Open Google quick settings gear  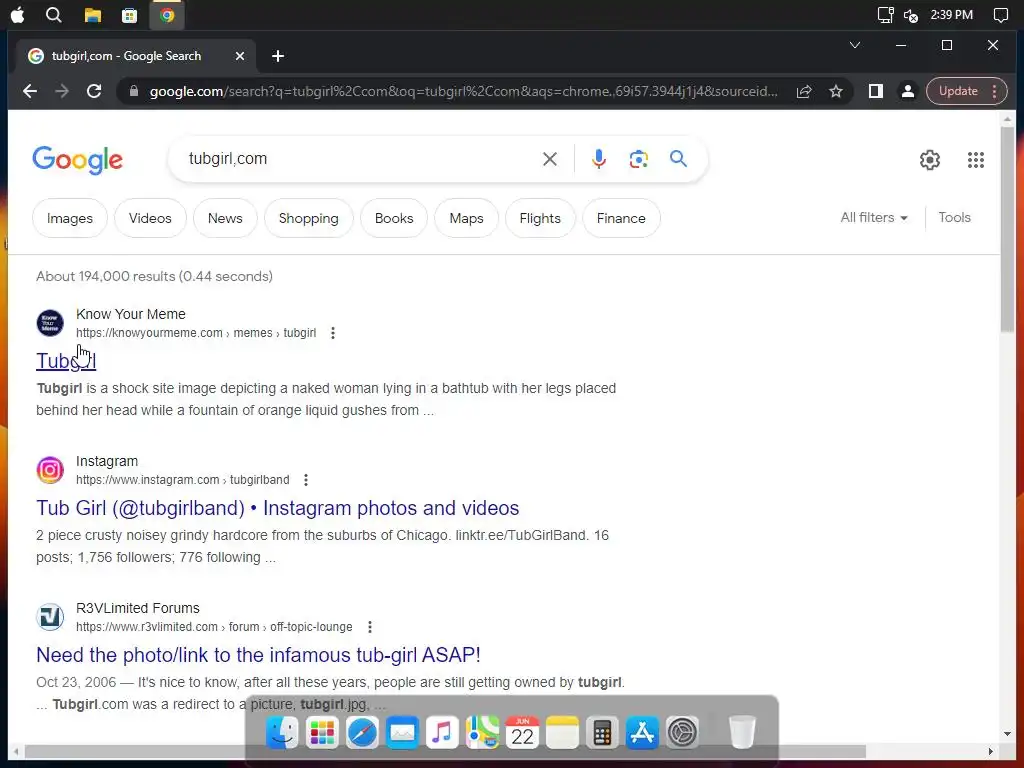pos(930,159)
